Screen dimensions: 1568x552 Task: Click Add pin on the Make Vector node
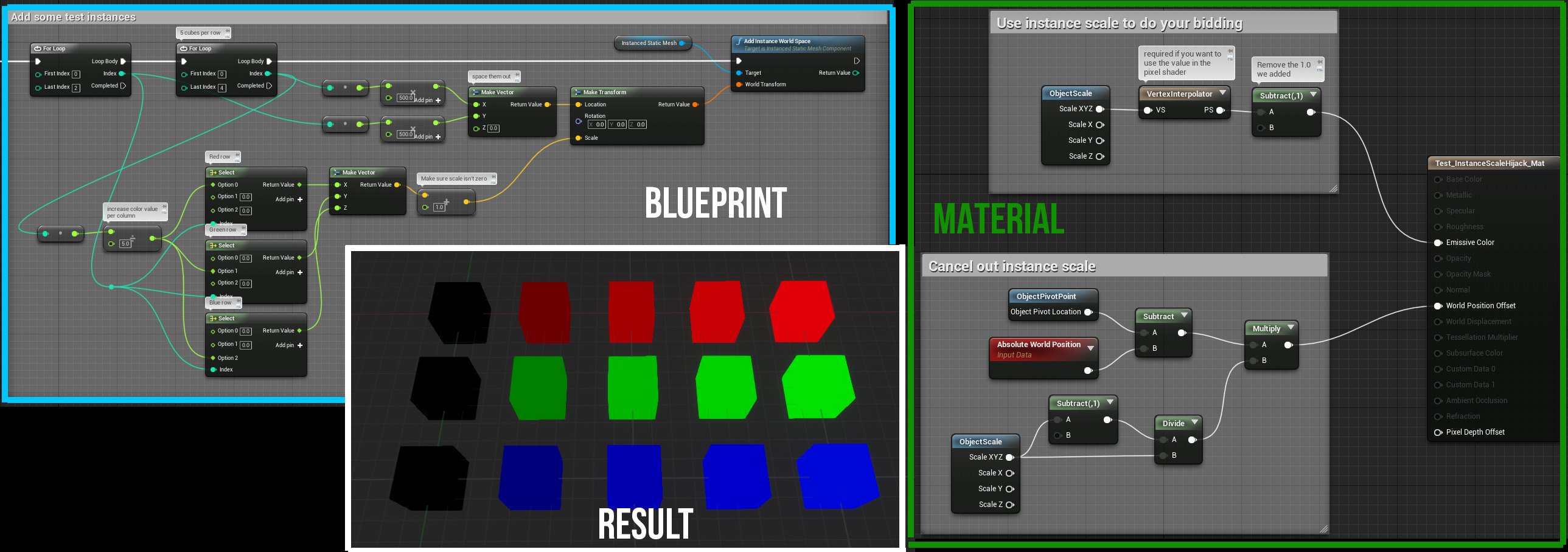(425, 100)
